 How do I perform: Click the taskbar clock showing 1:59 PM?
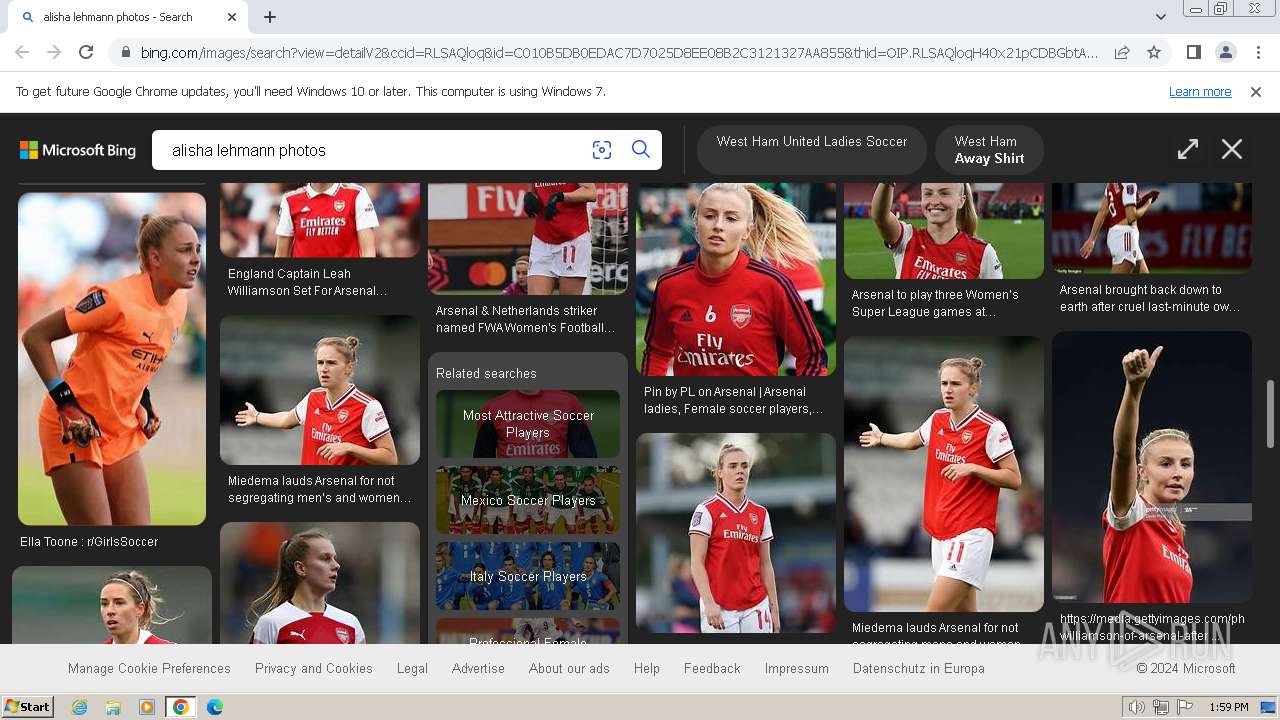pos(1228,707)
